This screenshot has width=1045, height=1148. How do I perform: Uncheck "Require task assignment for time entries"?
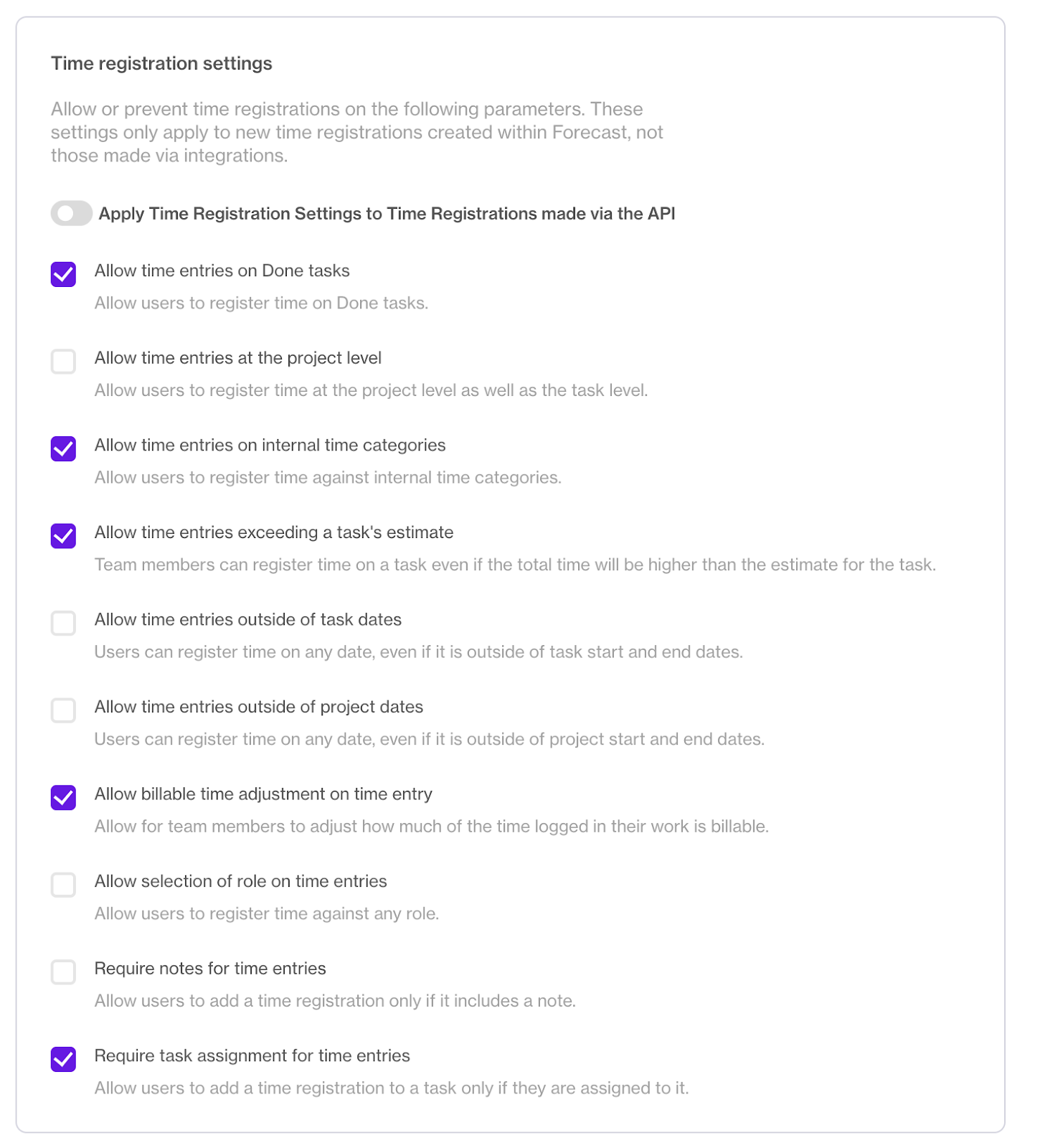[64, 1059]
